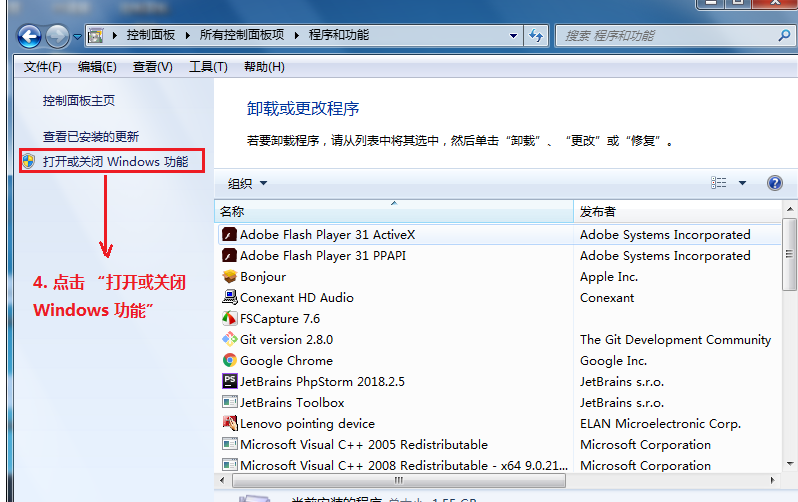
Task: Click vertical scrollbar down arrow
Action: [790, 464]
